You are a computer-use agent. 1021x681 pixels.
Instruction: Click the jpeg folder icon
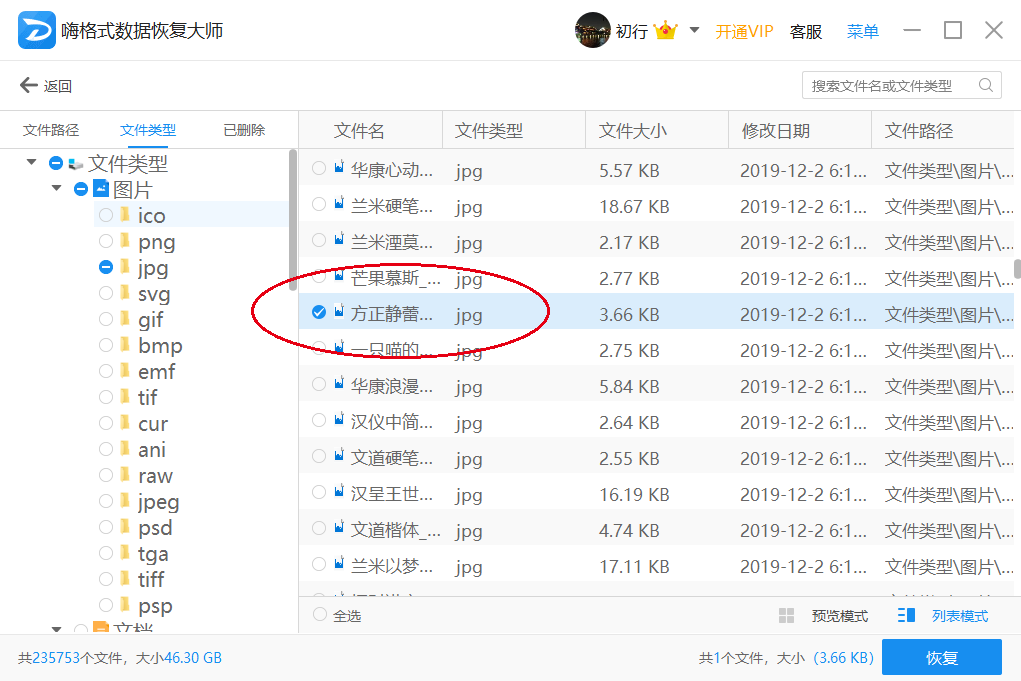pyautogui.click(x=125, y=500)
